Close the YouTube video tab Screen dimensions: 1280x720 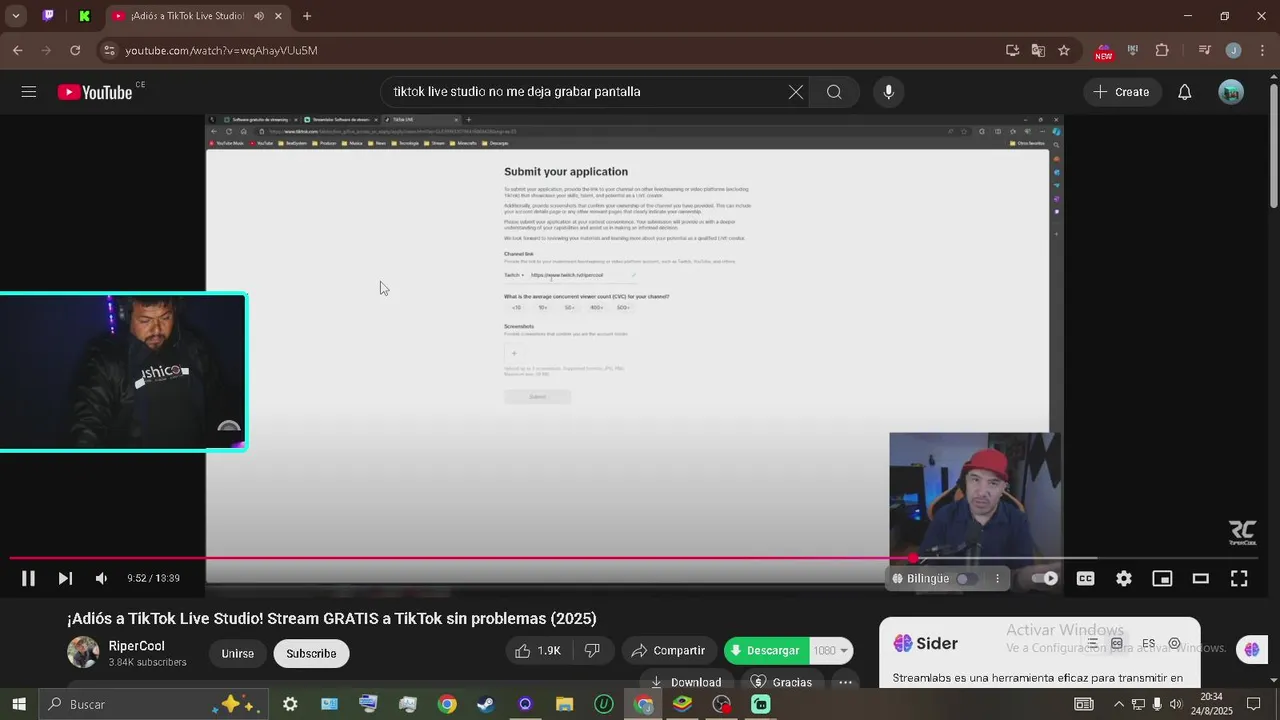(x=278, y=16)
